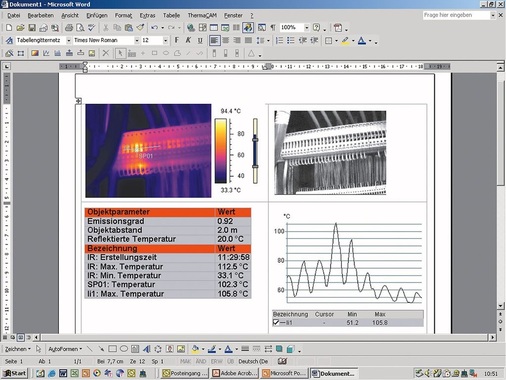
Task: Decrease indent icon
Action: click(303, 41)
